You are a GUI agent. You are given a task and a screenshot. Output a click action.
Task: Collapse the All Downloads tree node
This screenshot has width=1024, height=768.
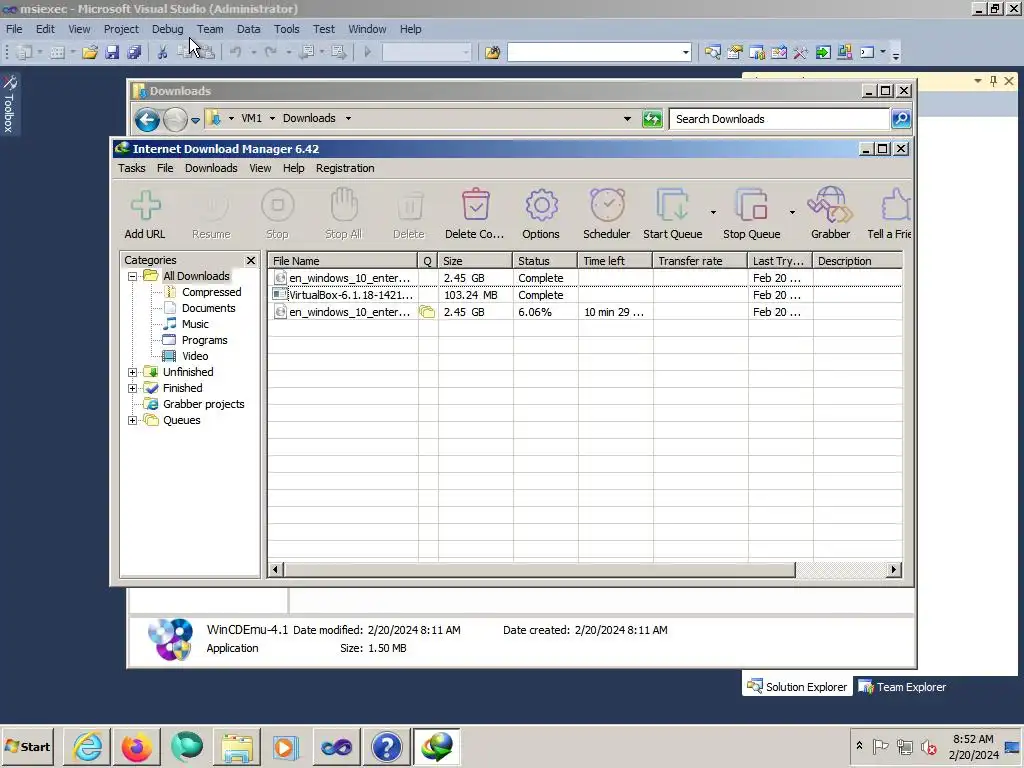(133, 276)
